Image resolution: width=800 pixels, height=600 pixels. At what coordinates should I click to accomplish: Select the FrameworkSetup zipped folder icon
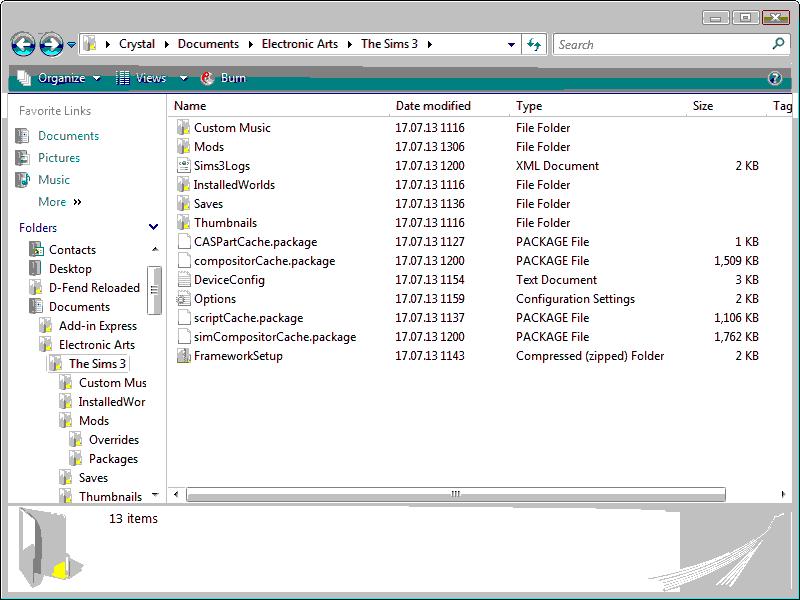click(183, 356)
